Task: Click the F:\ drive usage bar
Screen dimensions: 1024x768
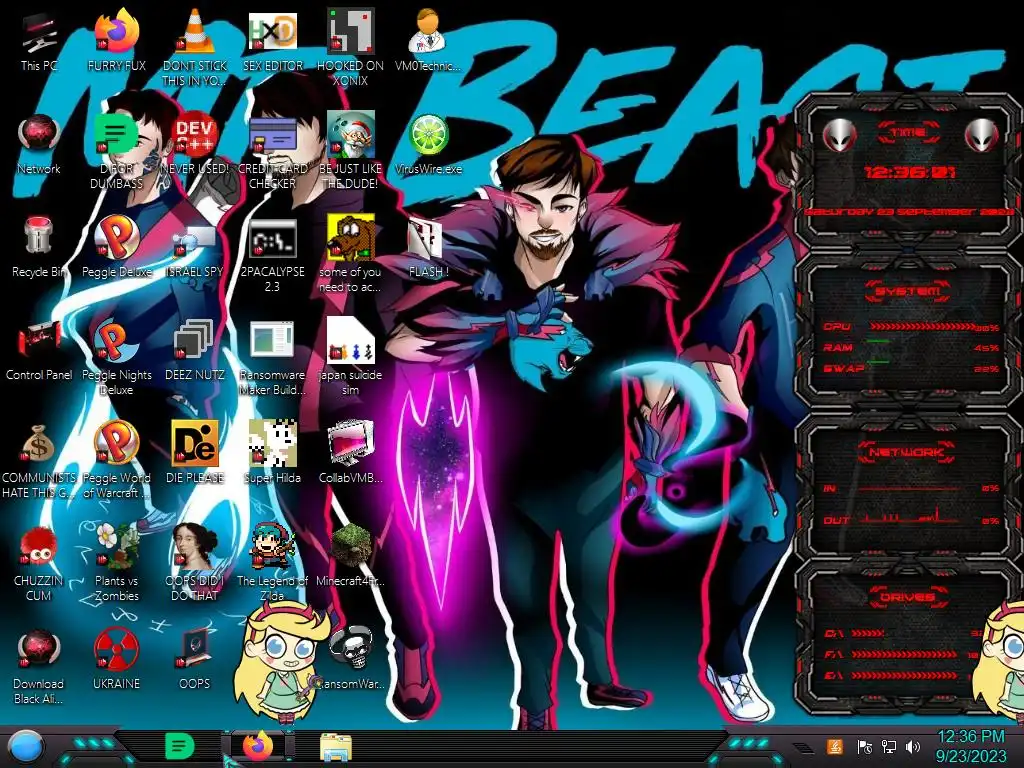Action: click(x=904, y=654)
